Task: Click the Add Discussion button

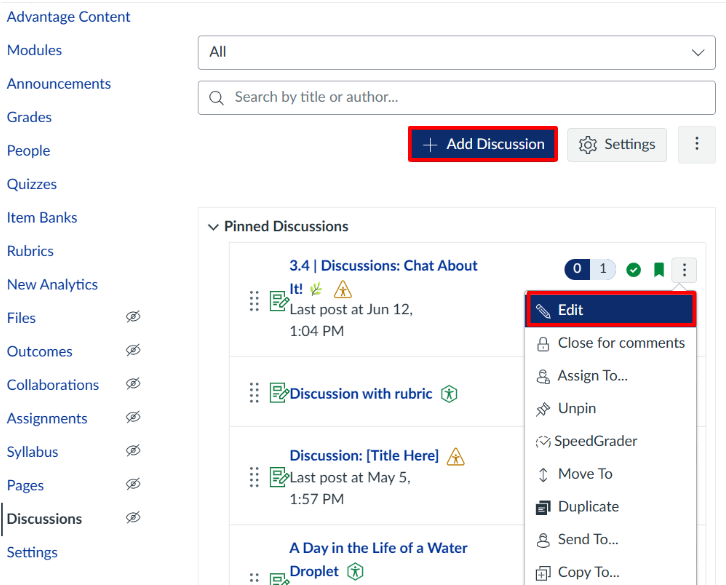Action: (483, 144)
